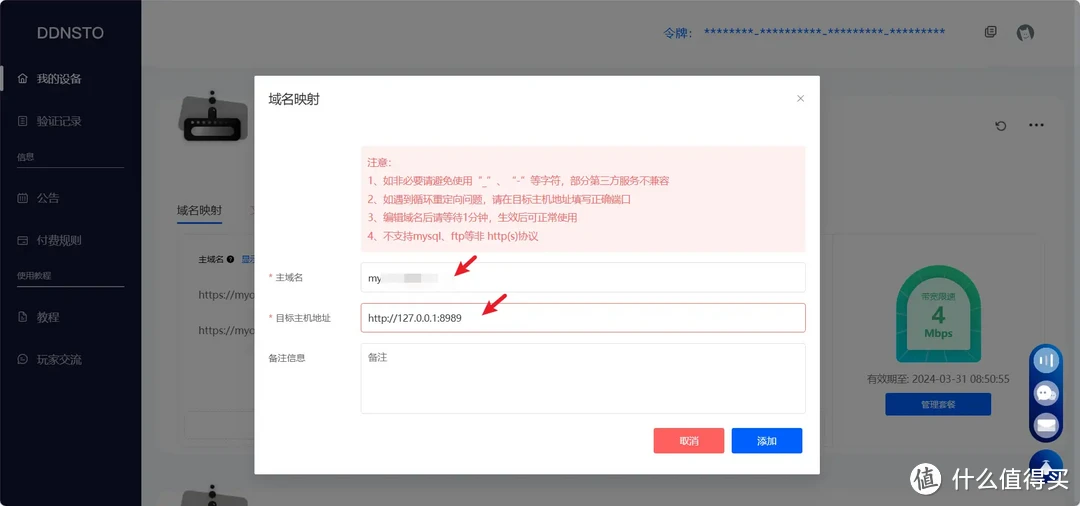Click the 主域名 input field
Image resolution: width=1080 pixels, height=506 pixels.
click(x=583, y=277)
